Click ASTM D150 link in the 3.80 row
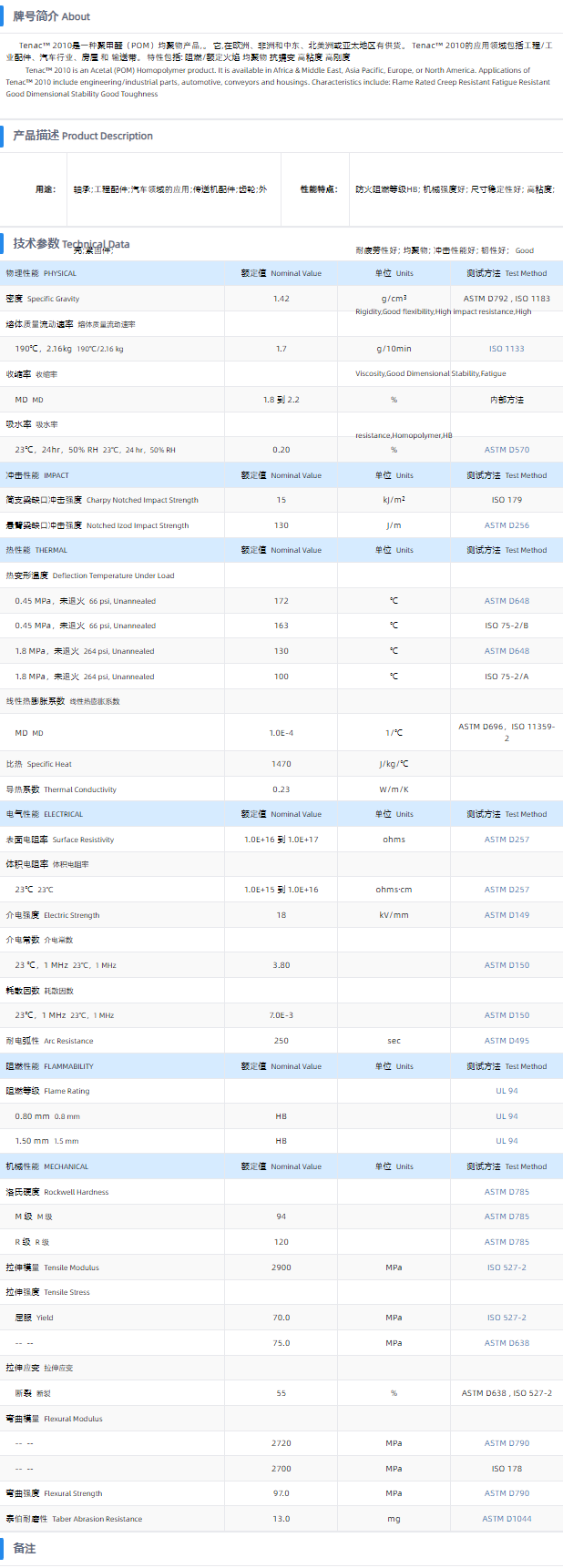The width and height of the screenshot is (563, 1568). [x=507, y=965]
